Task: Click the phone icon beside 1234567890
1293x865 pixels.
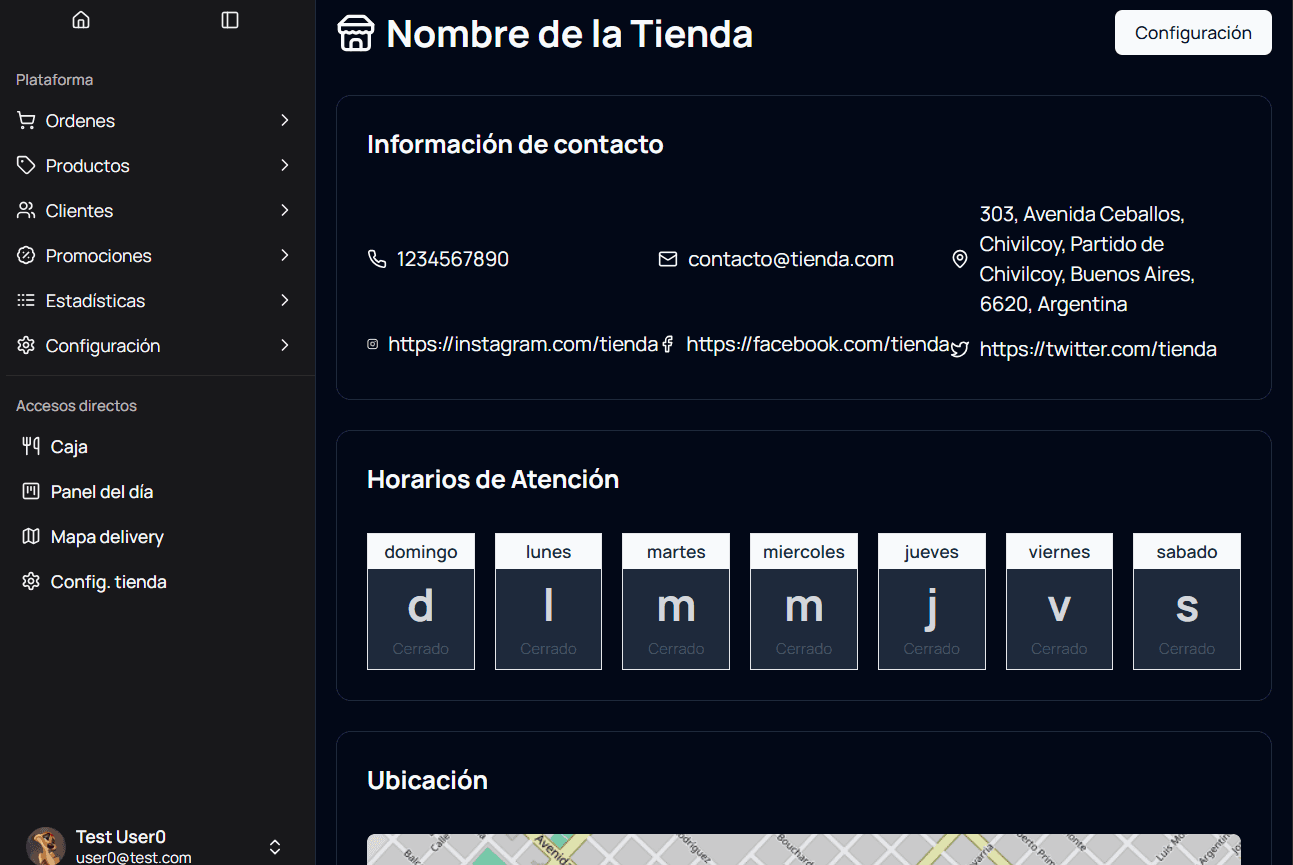Action: coord(377,259)
